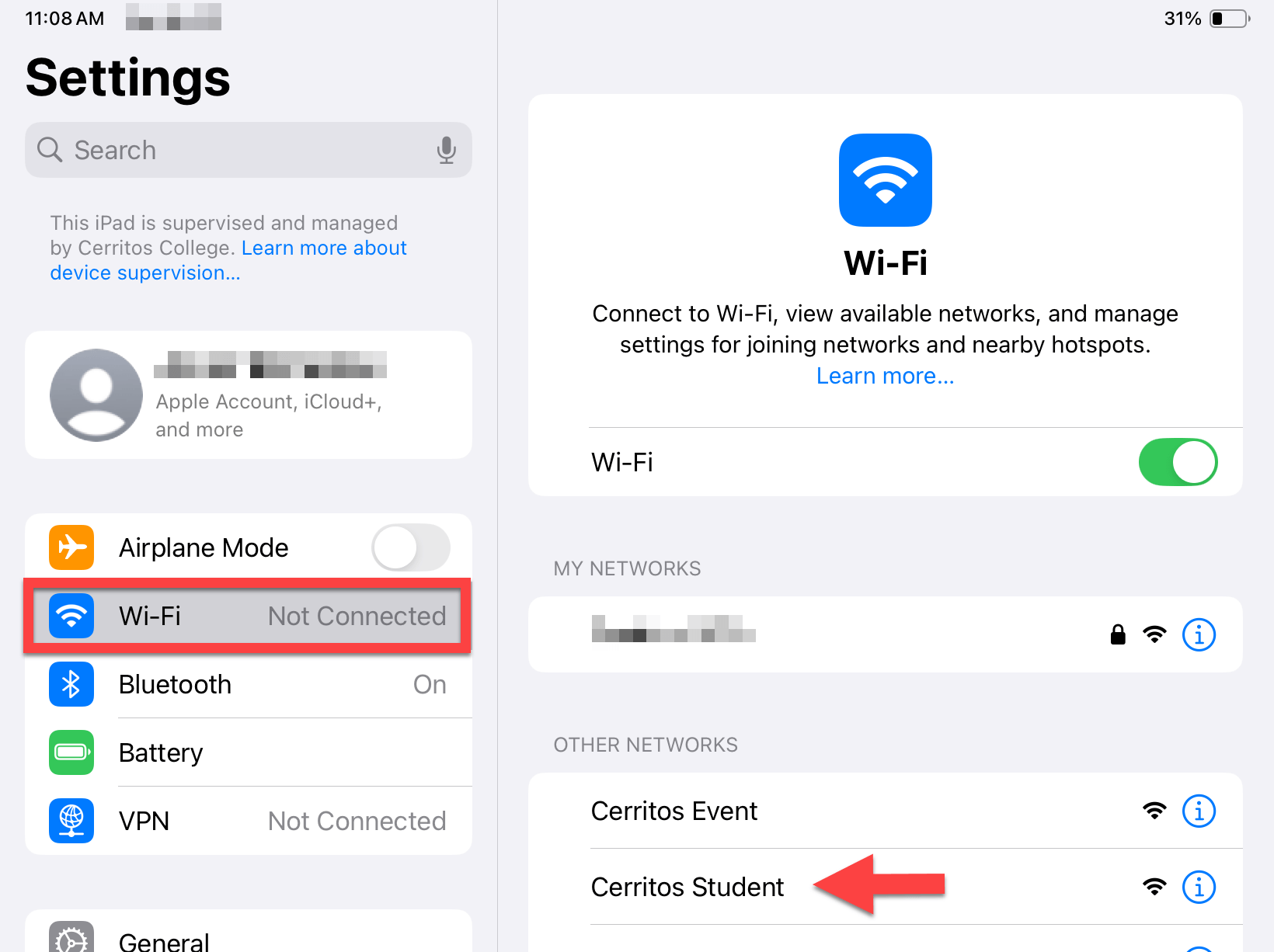
Task: Tap the Learn more link under Wi-Fi
Action: tap(885, 376)
